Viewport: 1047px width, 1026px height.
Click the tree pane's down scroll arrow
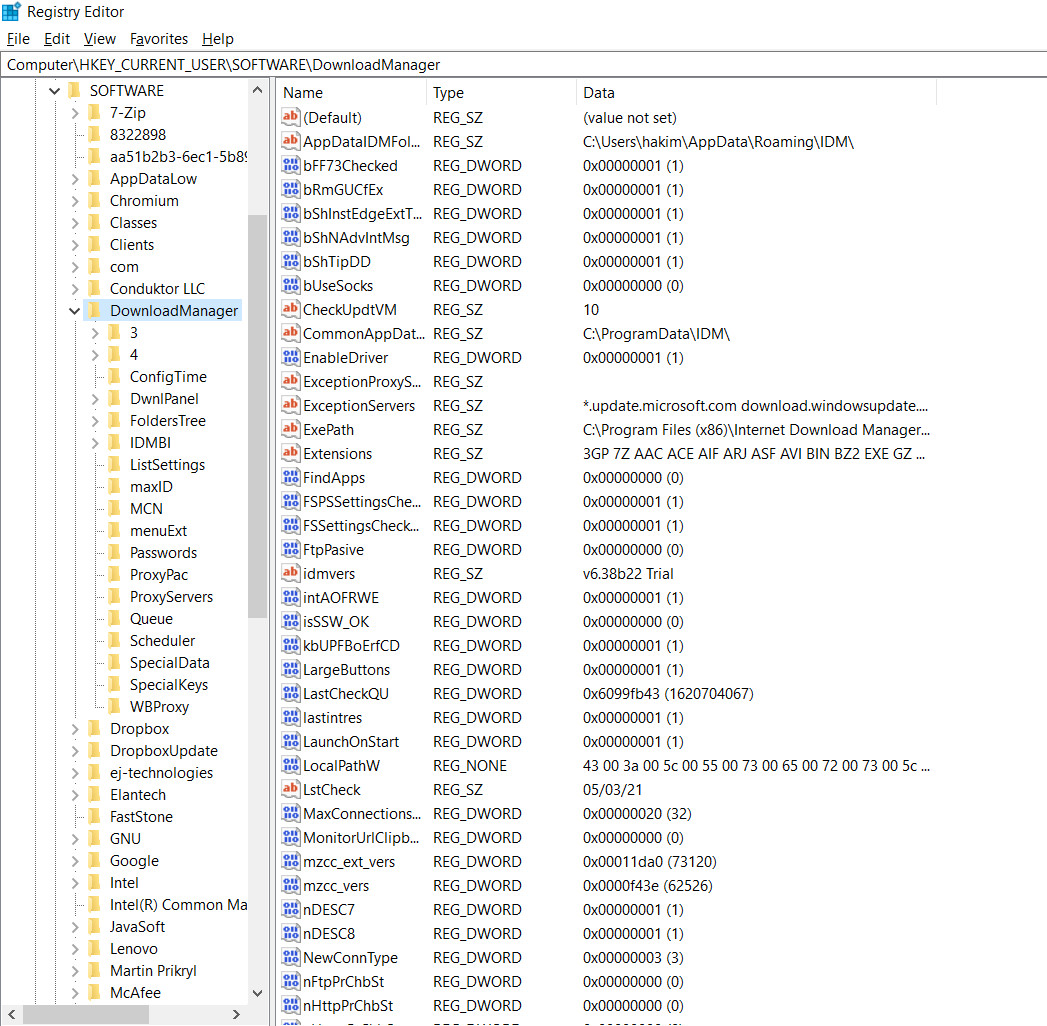click(x=258, y=993)
